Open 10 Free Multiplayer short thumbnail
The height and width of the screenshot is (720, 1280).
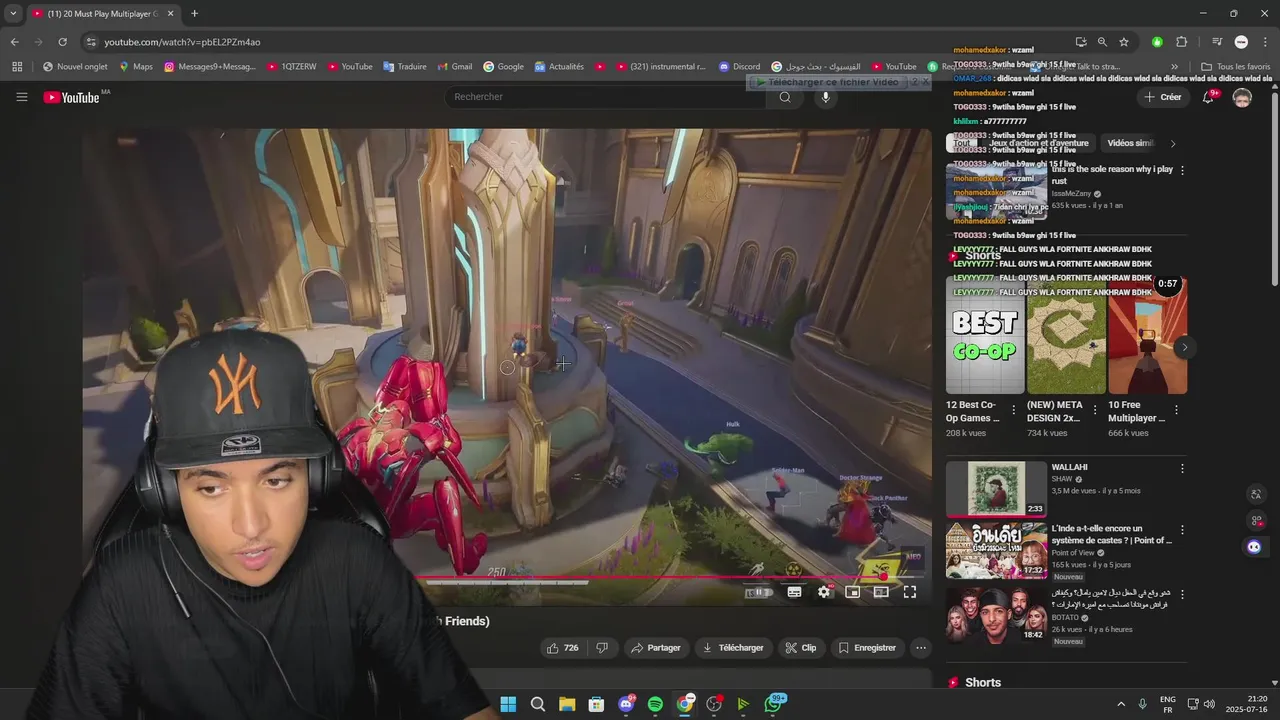coord(1147,335)
